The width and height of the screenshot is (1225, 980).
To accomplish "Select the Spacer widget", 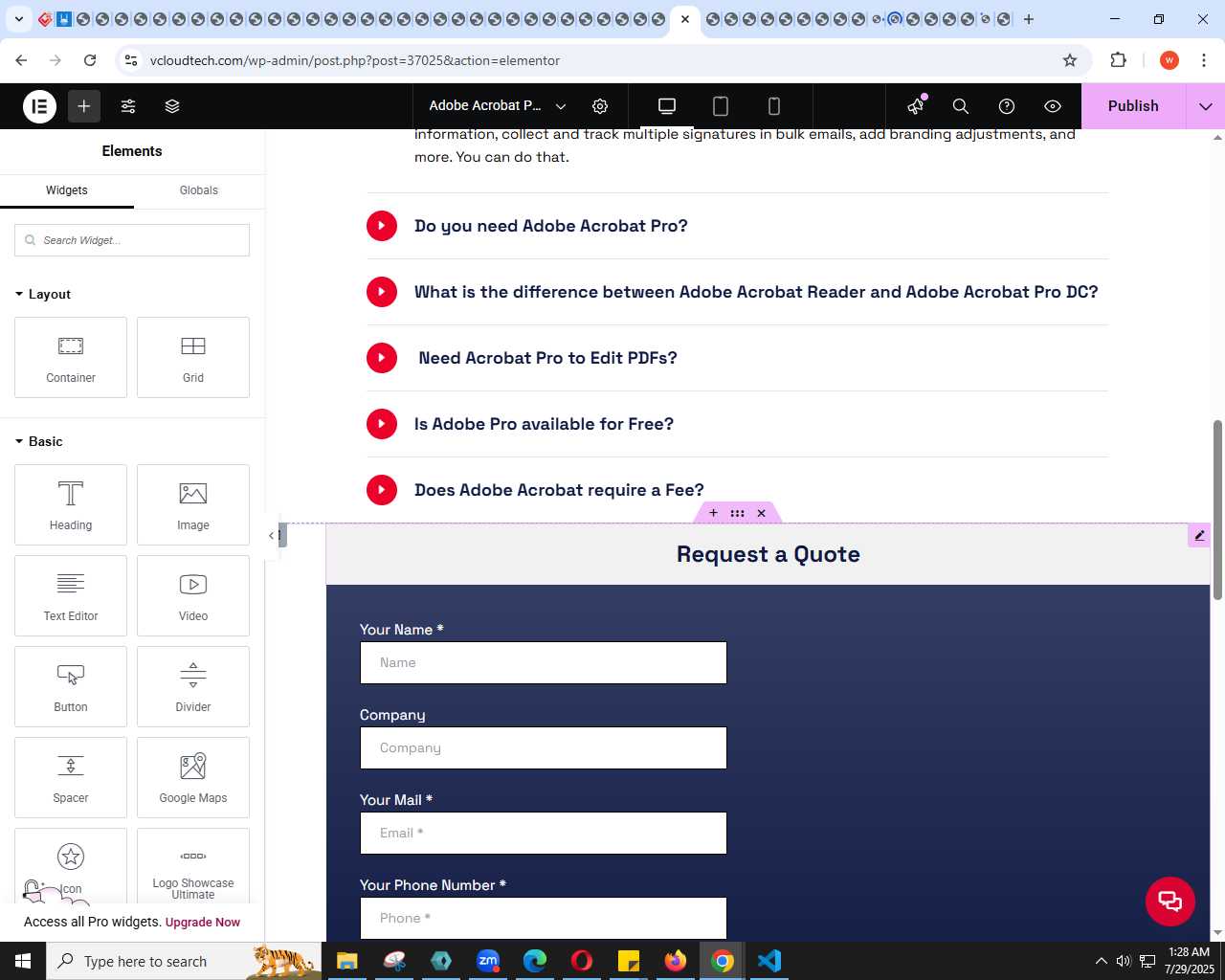I will click(x=71, y=777).
